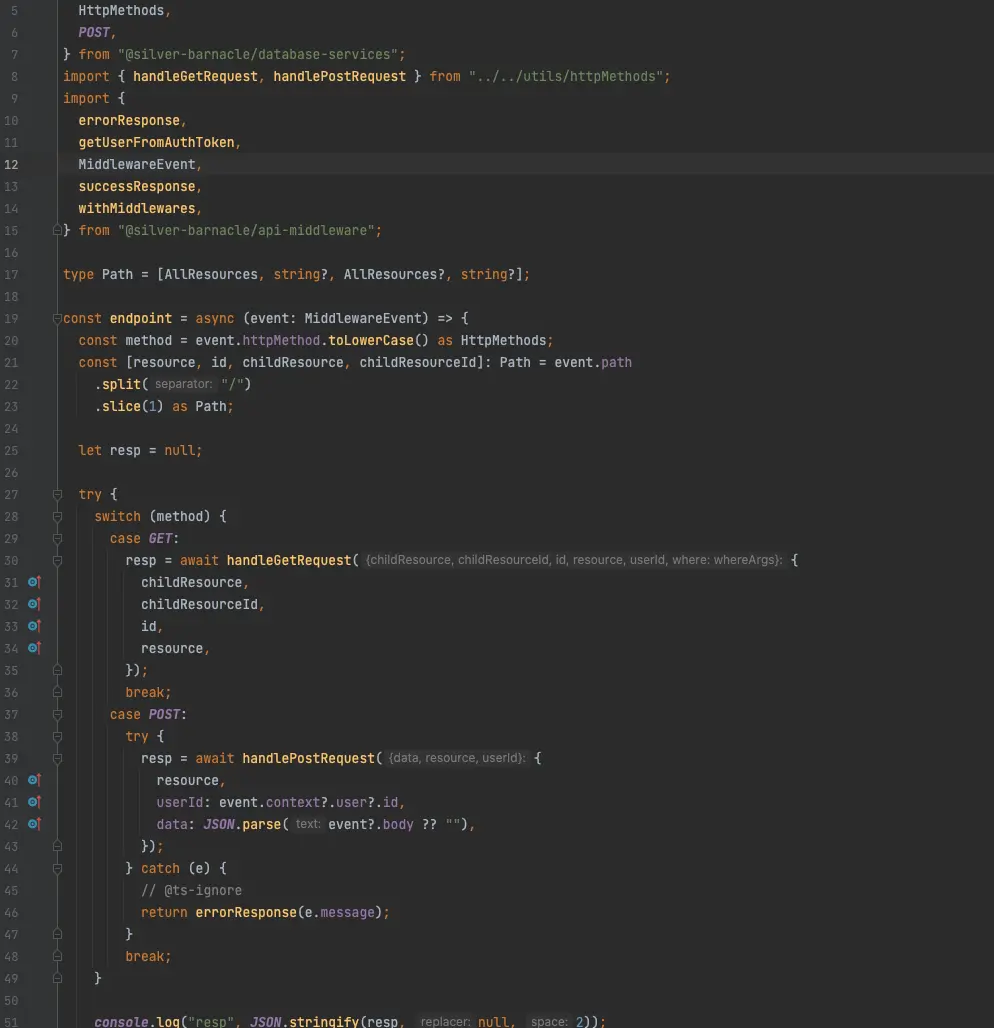
Task: Click JSON.parse on line 42
Action: click(242, 825)
